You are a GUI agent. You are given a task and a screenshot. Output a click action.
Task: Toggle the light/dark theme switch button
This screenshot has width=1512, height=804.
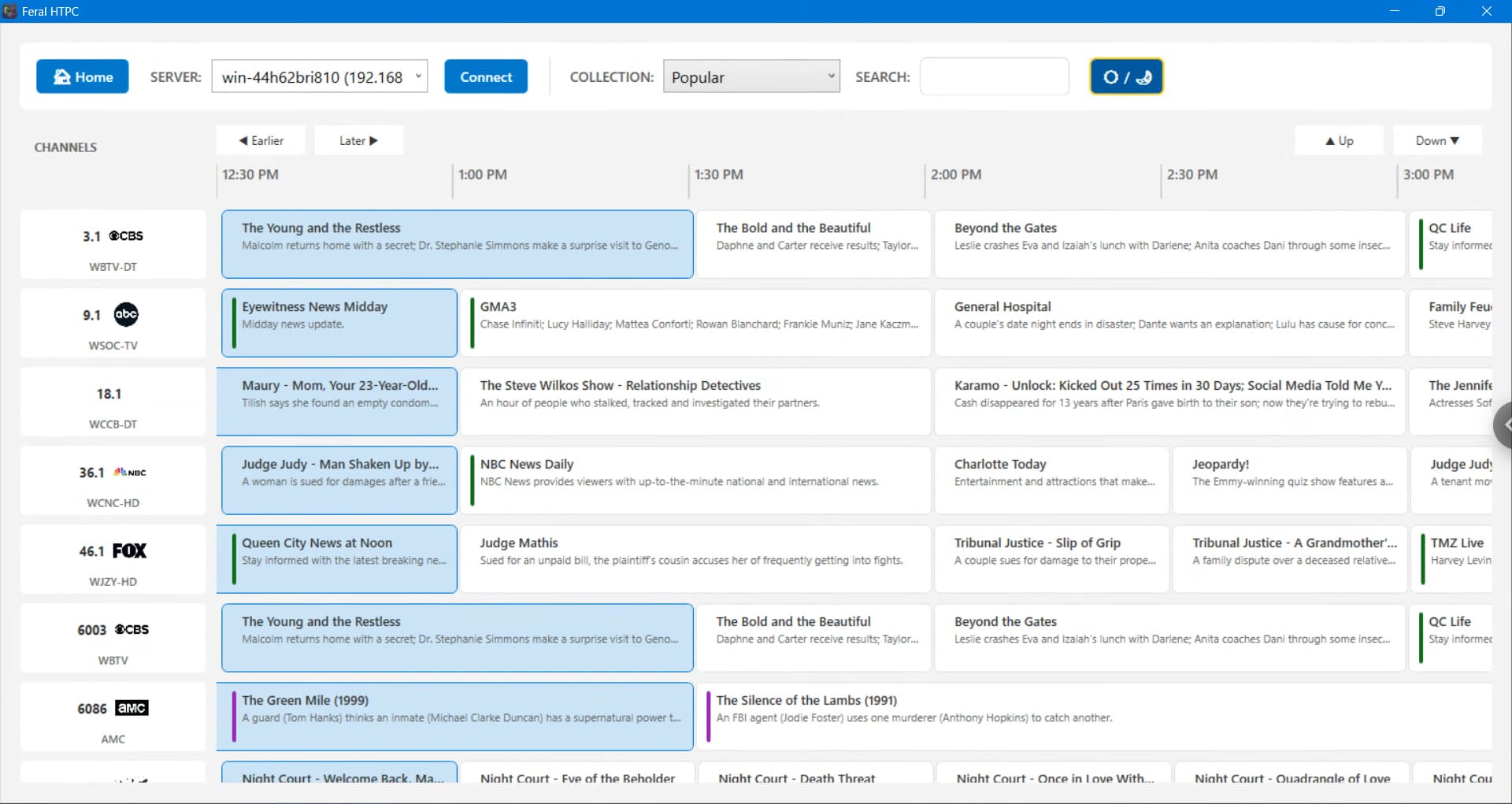(x=1125, y=77)
